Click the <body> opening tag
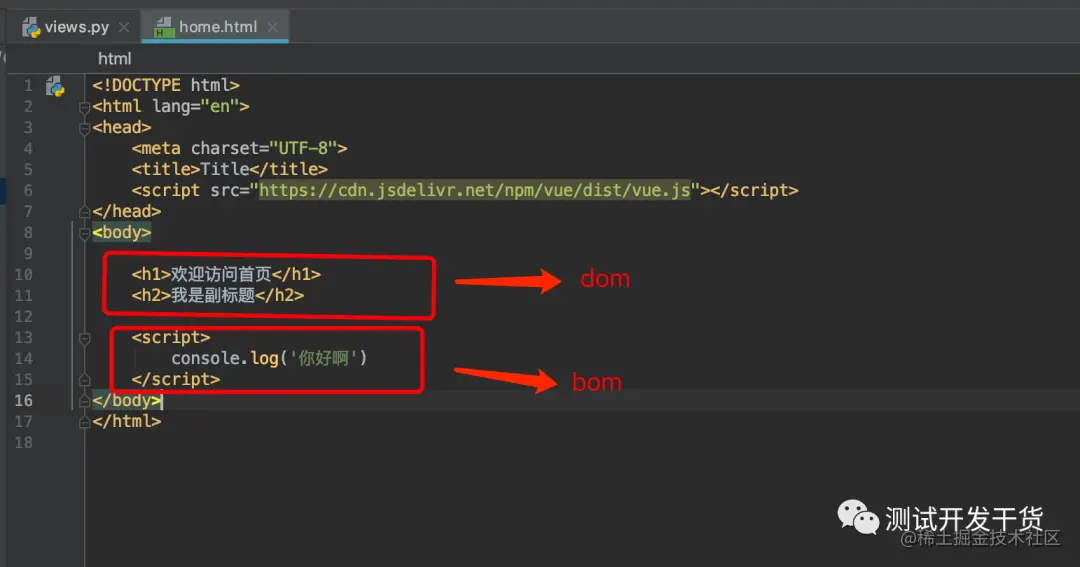Viewport: 1080px width, 567px height. point(121,232)
